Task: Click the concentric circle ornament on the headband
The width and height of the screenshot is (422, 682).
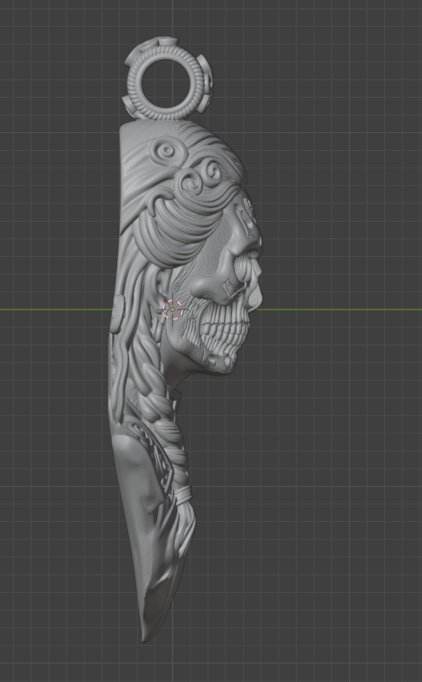Action: 166,150
